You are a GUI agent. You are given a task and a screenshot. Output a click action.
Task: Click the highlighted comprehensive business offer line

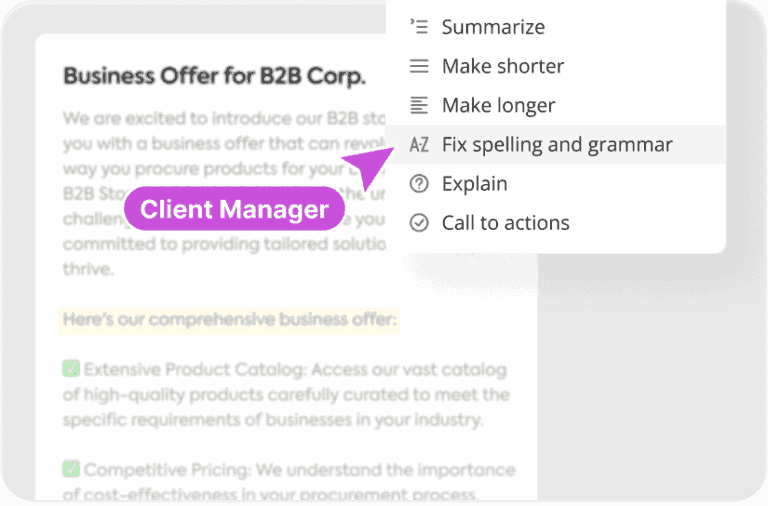coord(230,320)
